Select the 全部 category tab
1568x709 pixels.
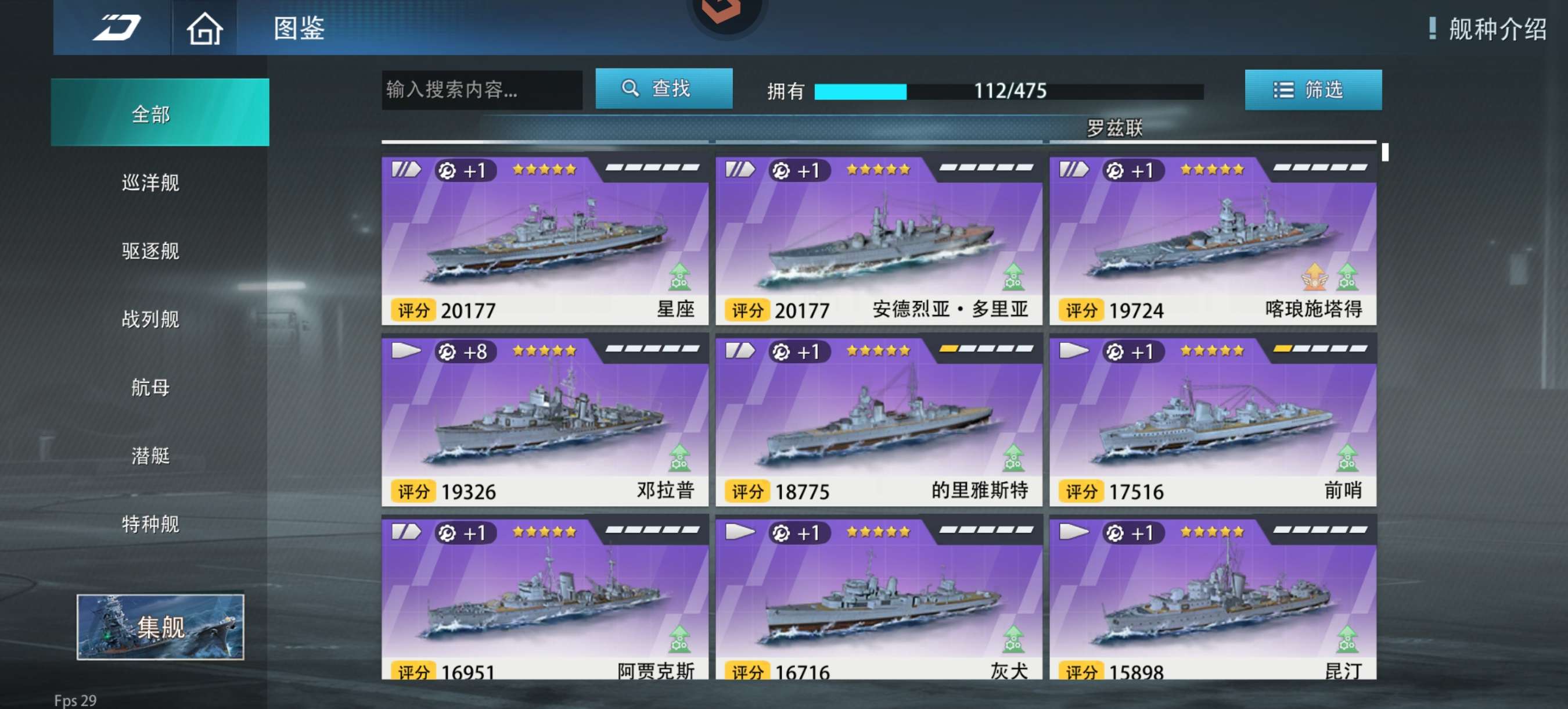coord(160,113)
